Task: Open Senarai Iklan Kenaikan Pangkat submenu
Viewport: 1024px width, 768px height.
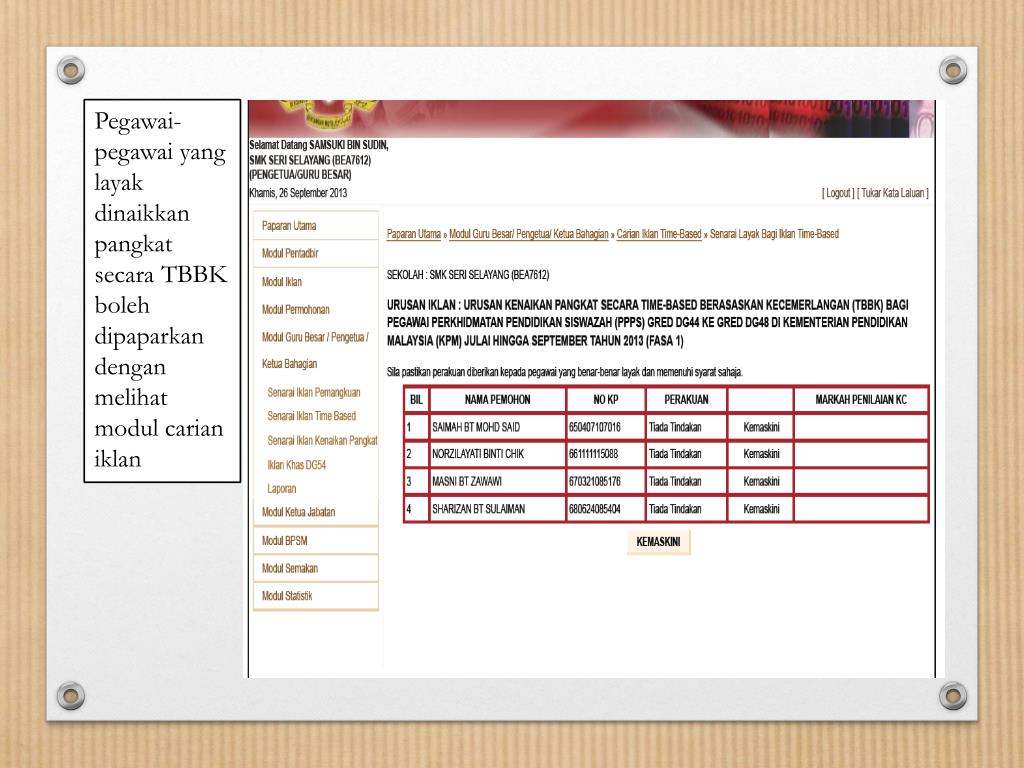Action: tap(322, 441)
